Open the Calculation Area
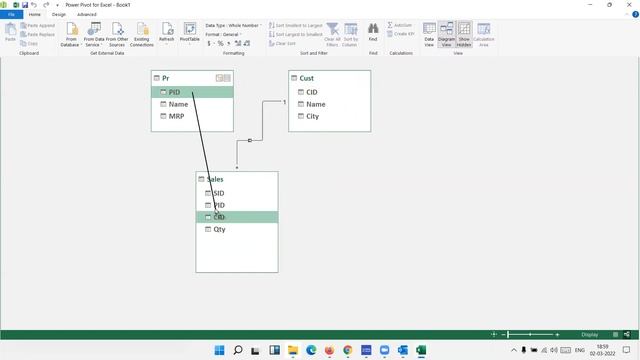640x360 pixels. coord(484,34)
